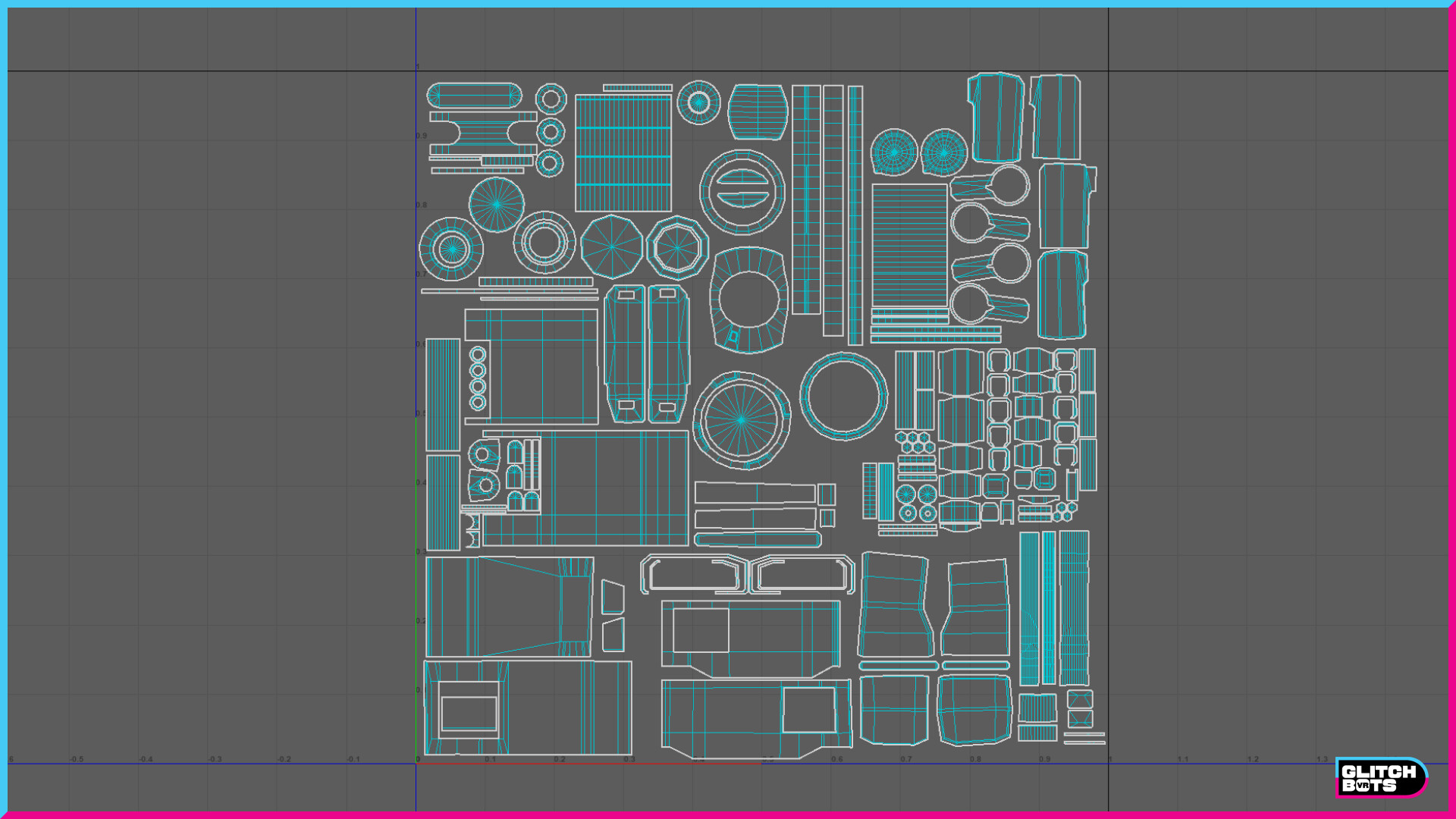1456x819 pixels.
Task: Click the spool-shaped UV island below the pill
Action: (483, 133)
